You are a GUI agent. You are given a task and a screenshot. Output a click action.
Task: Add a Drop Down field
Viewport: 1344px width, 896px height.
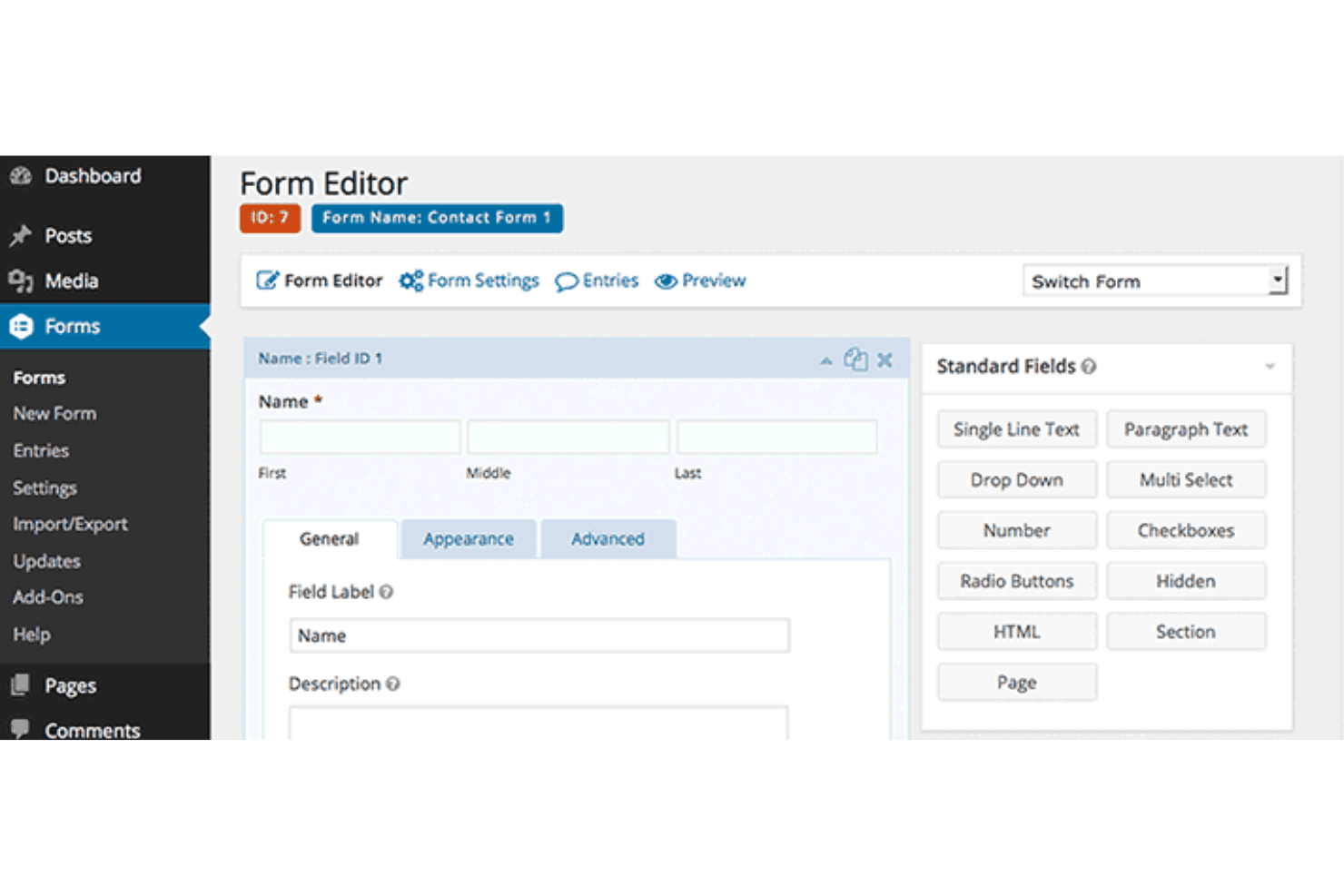tap(1017, 480)
